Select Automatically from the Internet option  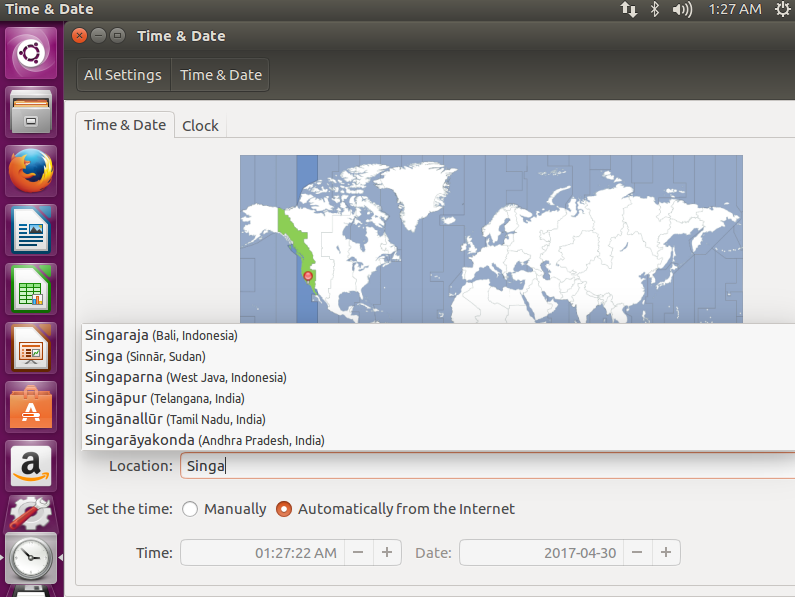(x=395, y=509)
